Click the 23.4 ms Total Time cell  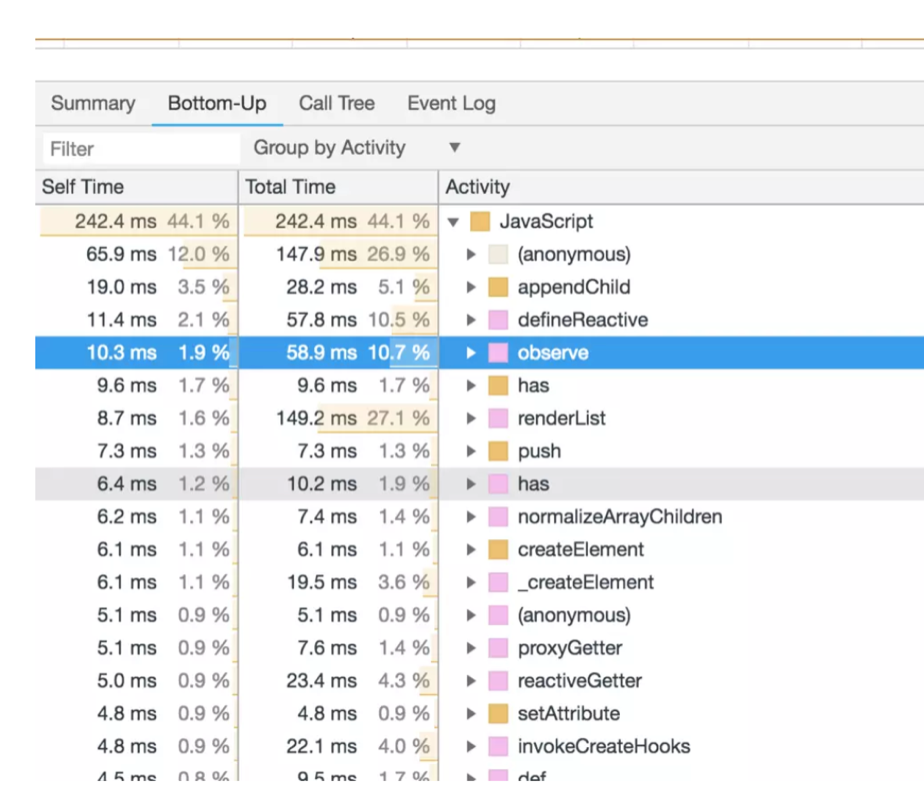(338, 681)
